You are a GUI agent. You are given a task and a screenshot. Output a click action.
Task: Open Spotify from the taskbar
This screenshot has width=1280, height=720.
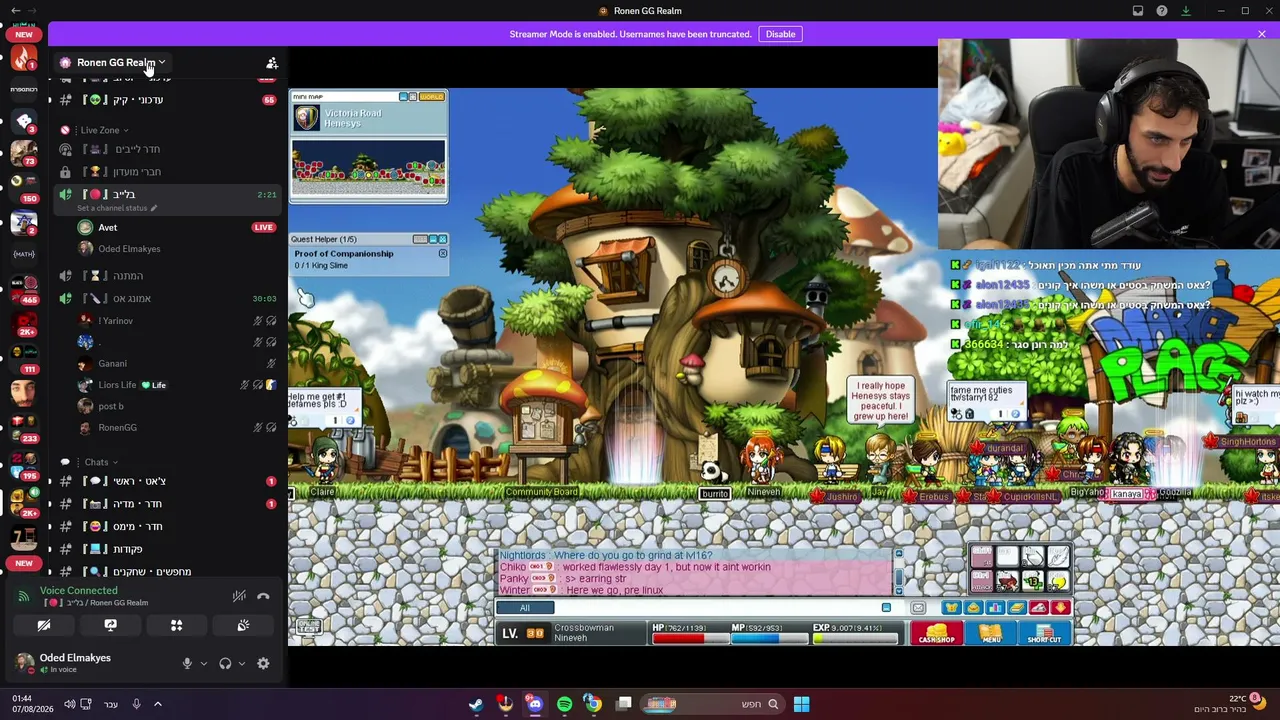(564, 704)
